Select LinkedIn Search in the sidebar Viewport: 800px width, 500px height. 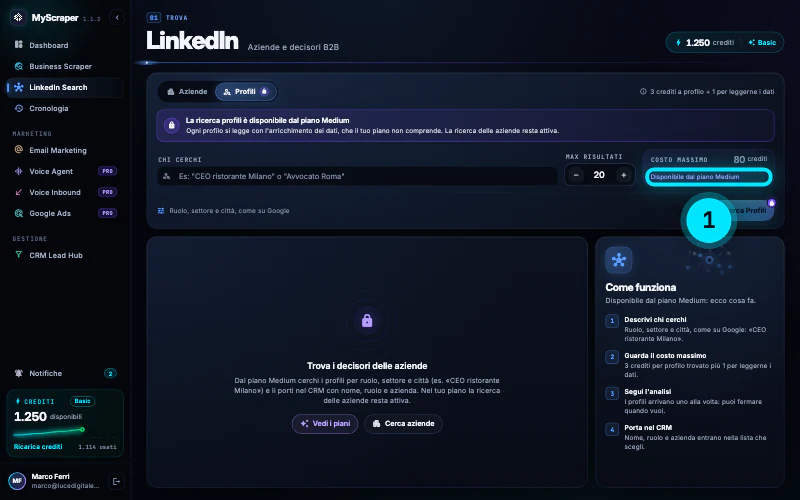click(x=65, y=87)
